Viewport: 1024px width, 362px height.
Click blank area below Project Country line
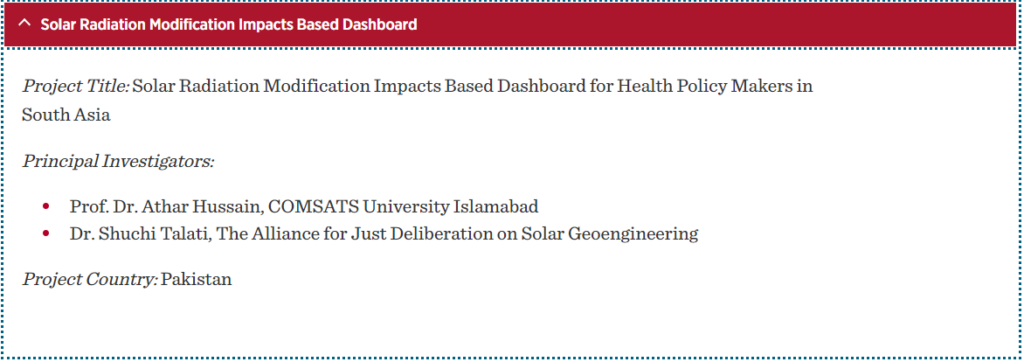tap(509, 323)
